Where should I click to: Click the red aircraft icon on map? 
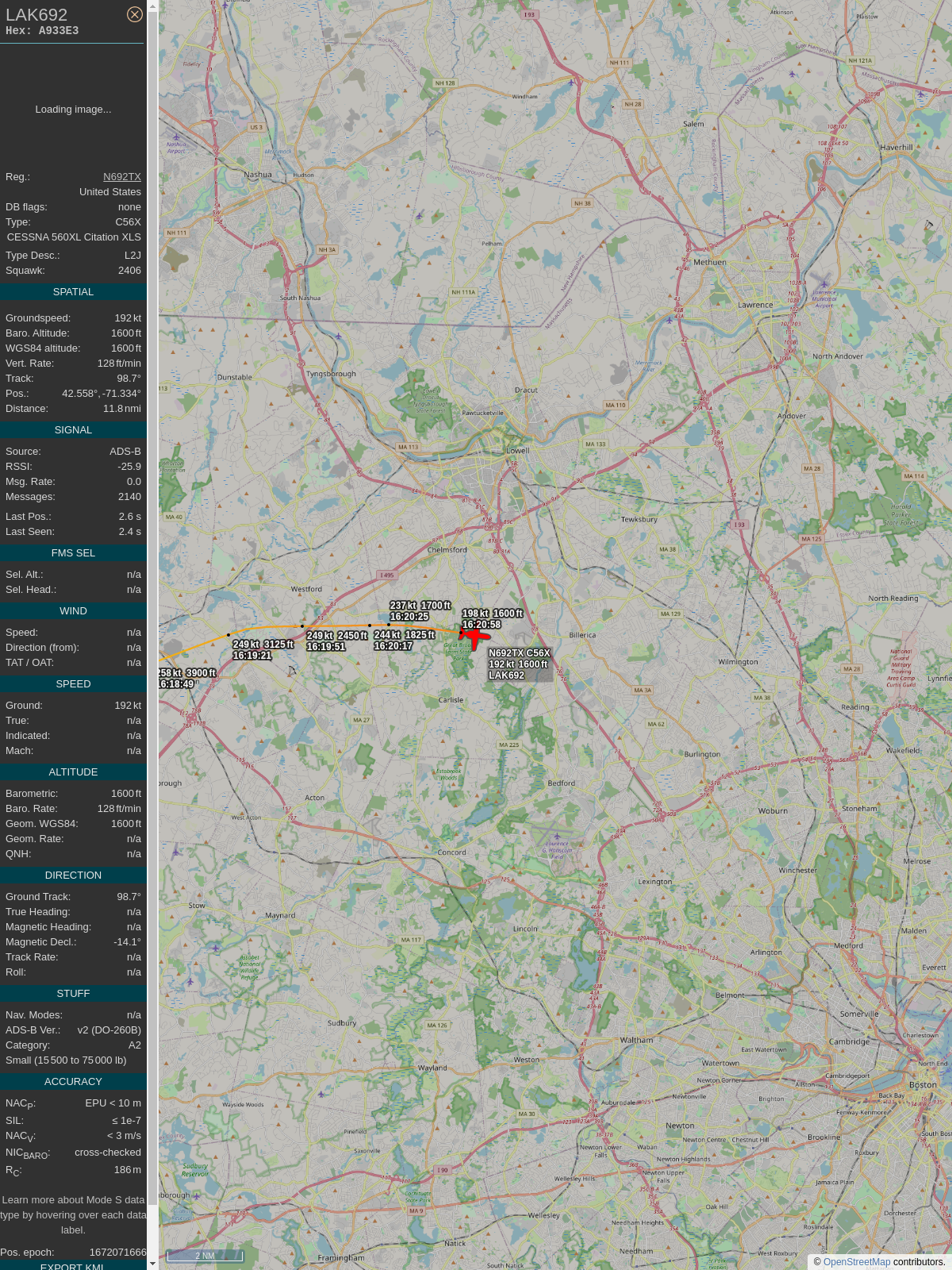pyautogui.click(x=474, y=636)
